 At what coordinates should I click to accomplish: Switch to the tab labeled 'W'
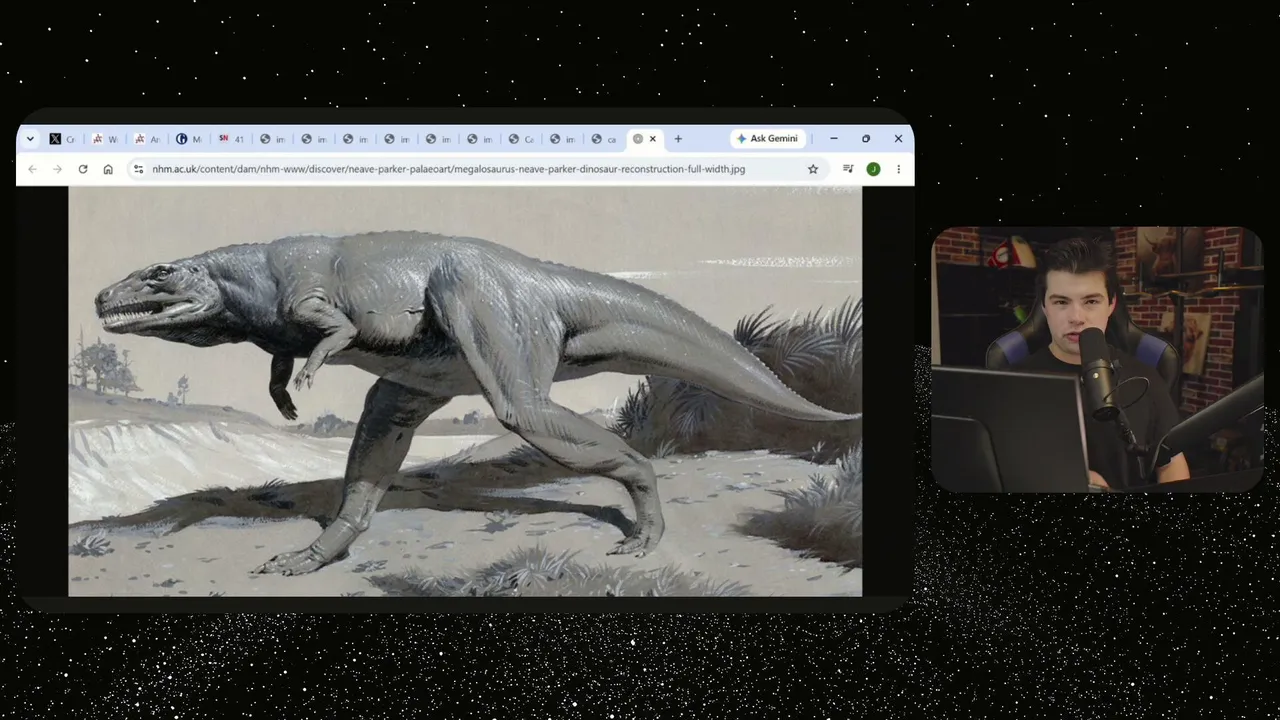click(x=105, y=139)
